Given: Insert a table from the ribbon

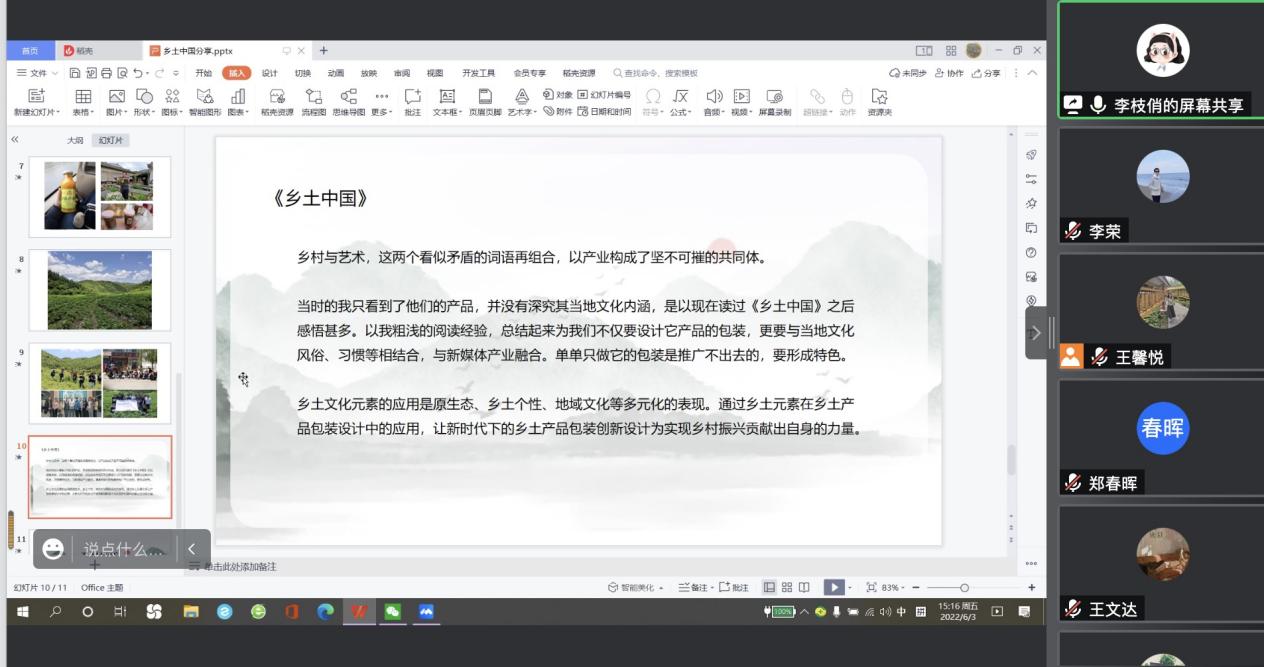Looking at the screenshot, I should pyautogui.click(x=83, y=101).
